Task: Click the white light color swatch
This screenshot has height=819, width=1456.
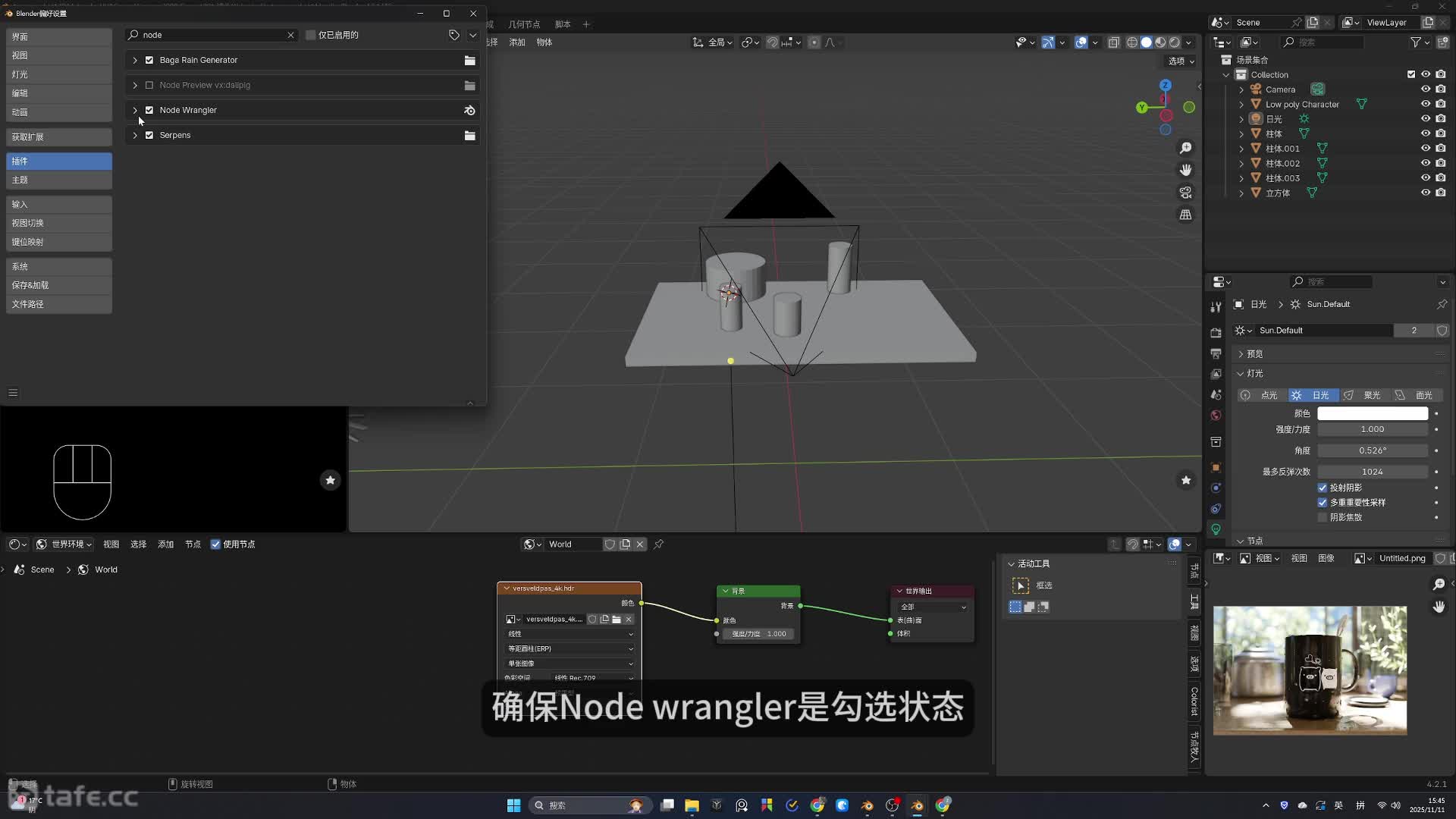Action: pyautogui.click(x=1372, y=413)
